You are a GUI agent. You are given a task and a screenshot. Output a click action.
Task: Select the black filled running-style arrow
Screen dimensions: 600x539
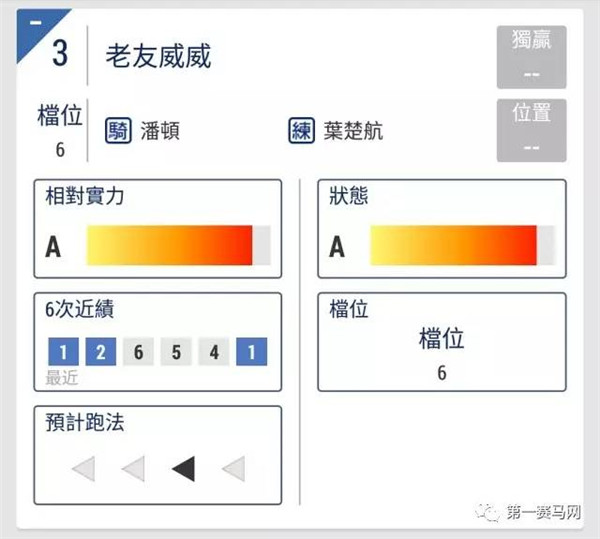[x=184, y=469]
